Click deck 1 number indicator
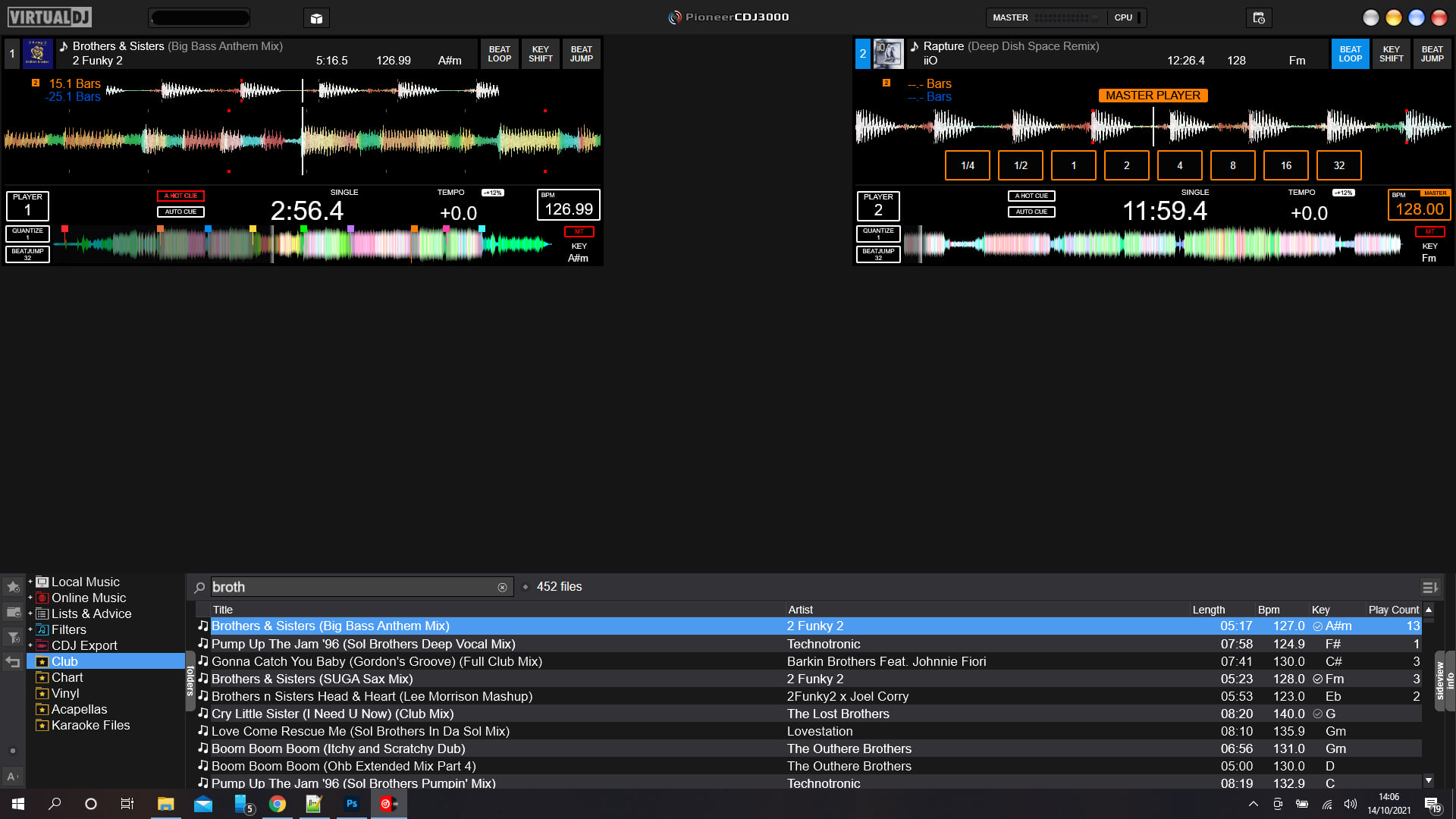 pos(11,54)
